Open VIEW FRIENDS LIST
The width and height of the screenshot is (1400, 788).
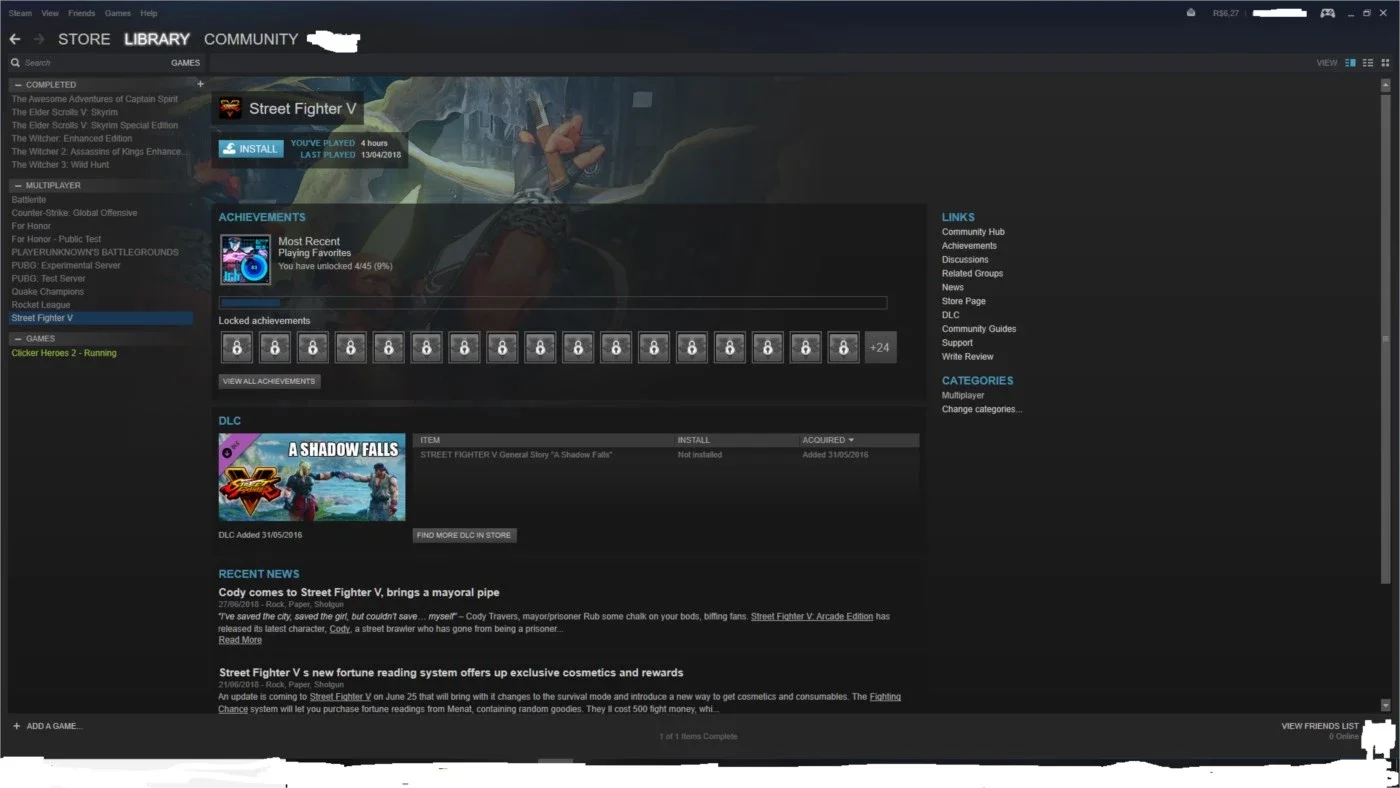click(x=1320, y=726)
